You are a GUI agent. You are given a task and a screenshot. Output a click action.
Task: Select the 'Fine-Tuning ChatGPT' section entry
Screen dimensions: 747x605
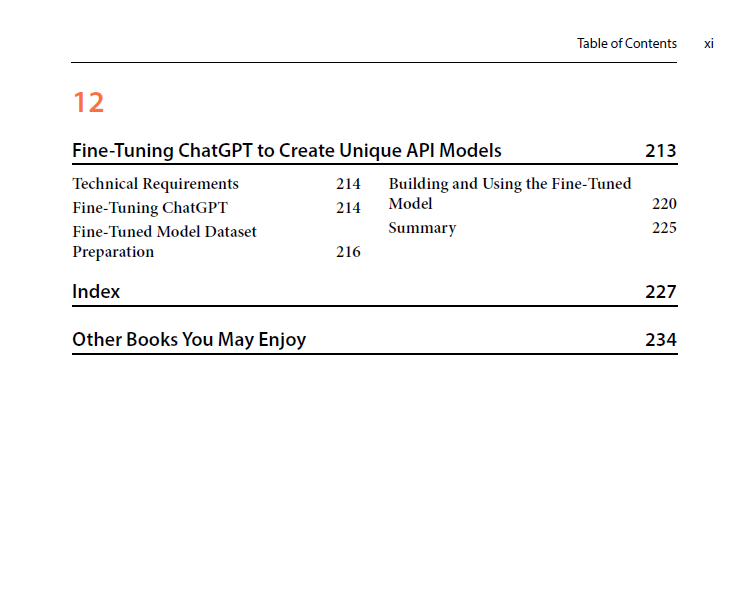point(150,208)
